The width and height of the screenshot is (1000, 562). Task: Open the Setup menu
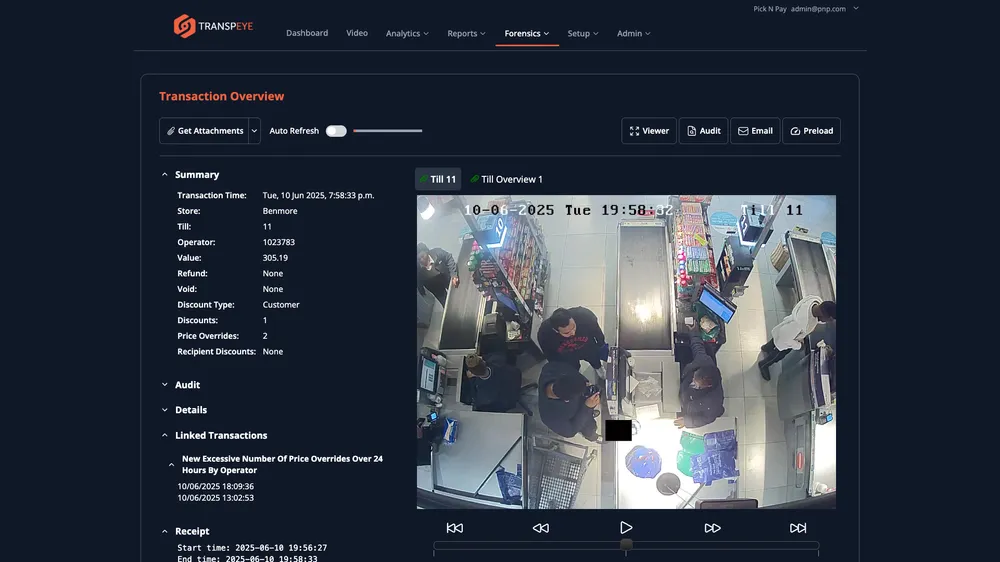click(583, 33)
